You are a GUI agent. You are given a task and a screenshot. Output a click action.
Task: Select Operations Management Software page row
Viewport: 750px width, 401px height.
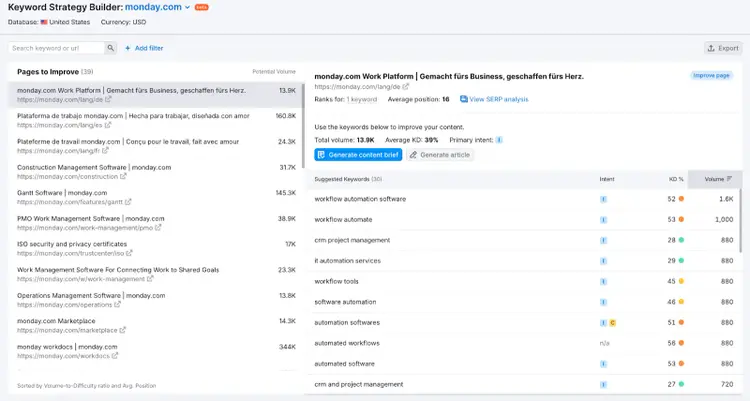tap(156, 300)
